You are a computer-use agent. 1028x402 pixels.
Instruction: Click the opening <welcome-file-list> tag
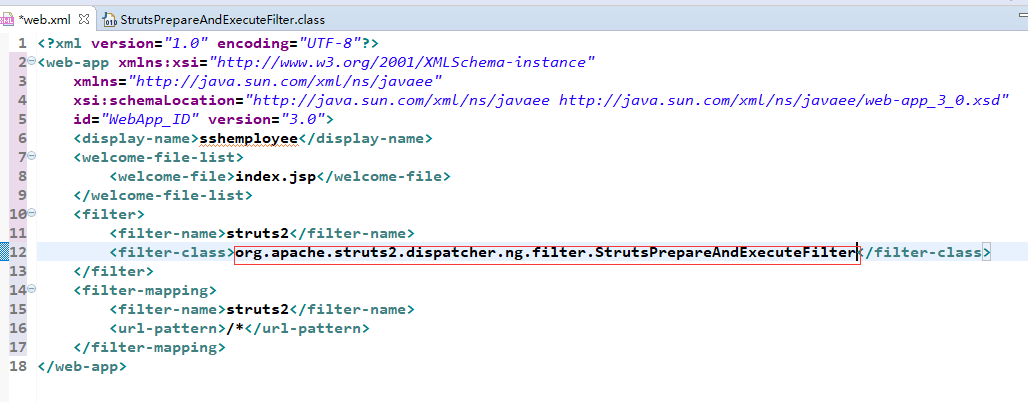pos(159,157)
